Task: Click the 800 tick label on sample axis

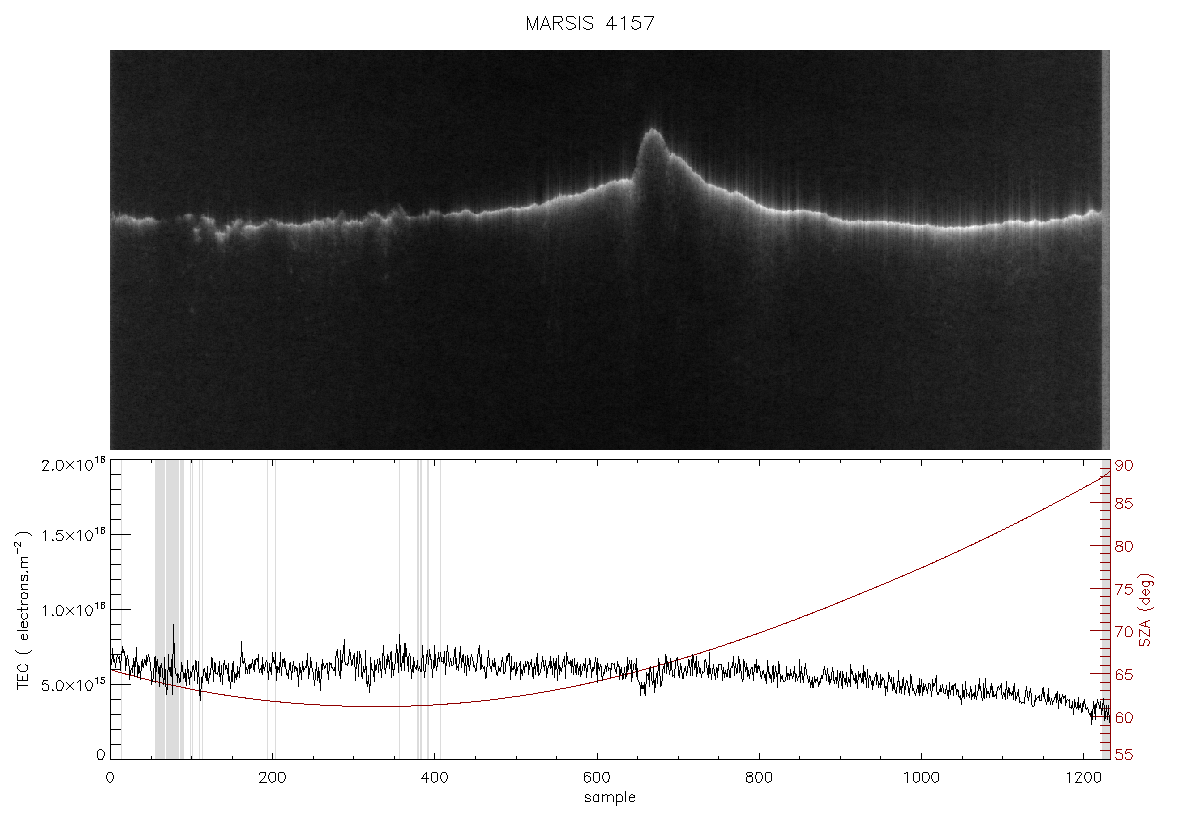Action: 759,777
